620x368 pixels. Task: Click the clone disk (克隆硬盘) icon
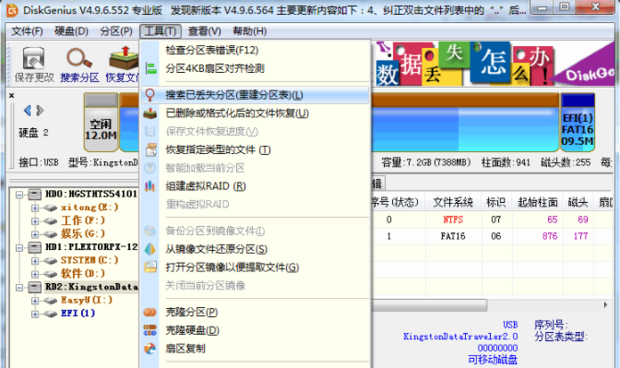(150, 330)
